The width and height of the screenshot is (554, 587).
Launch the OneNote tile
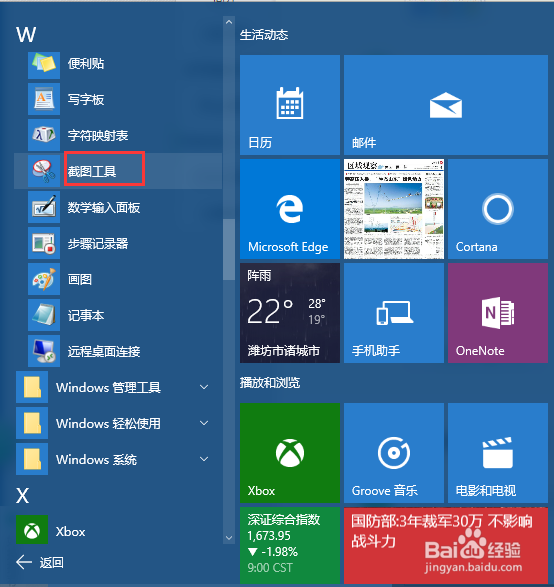498,313
